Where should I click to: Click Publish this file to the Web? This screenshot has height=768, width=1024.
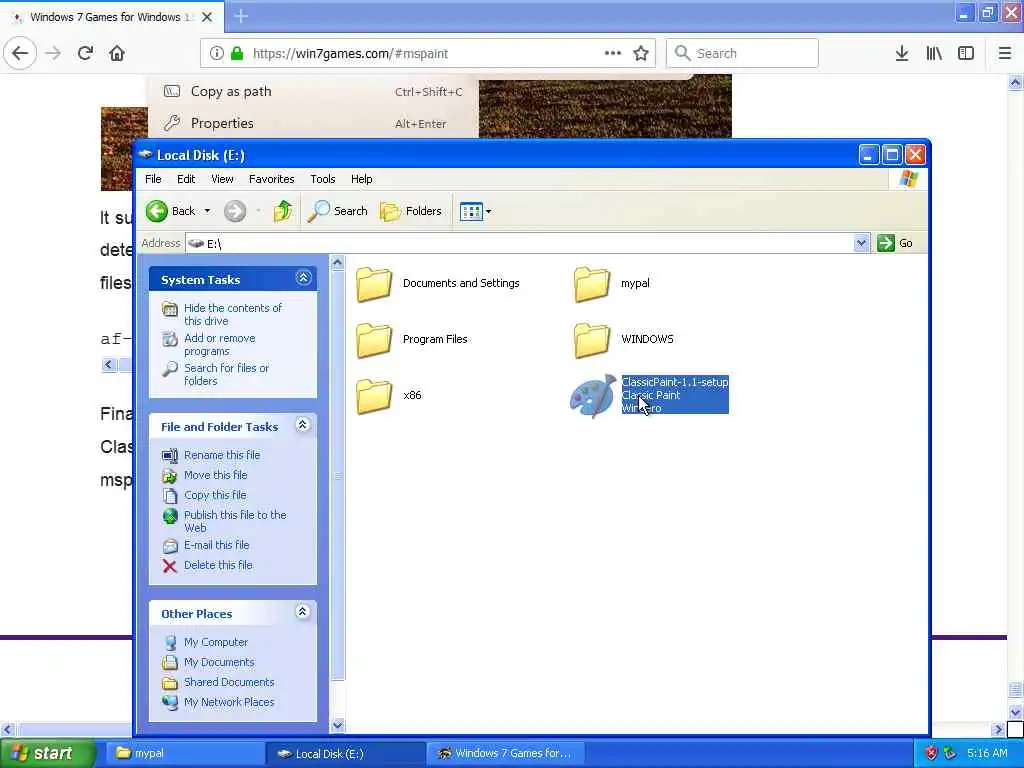tap(235, 521)
